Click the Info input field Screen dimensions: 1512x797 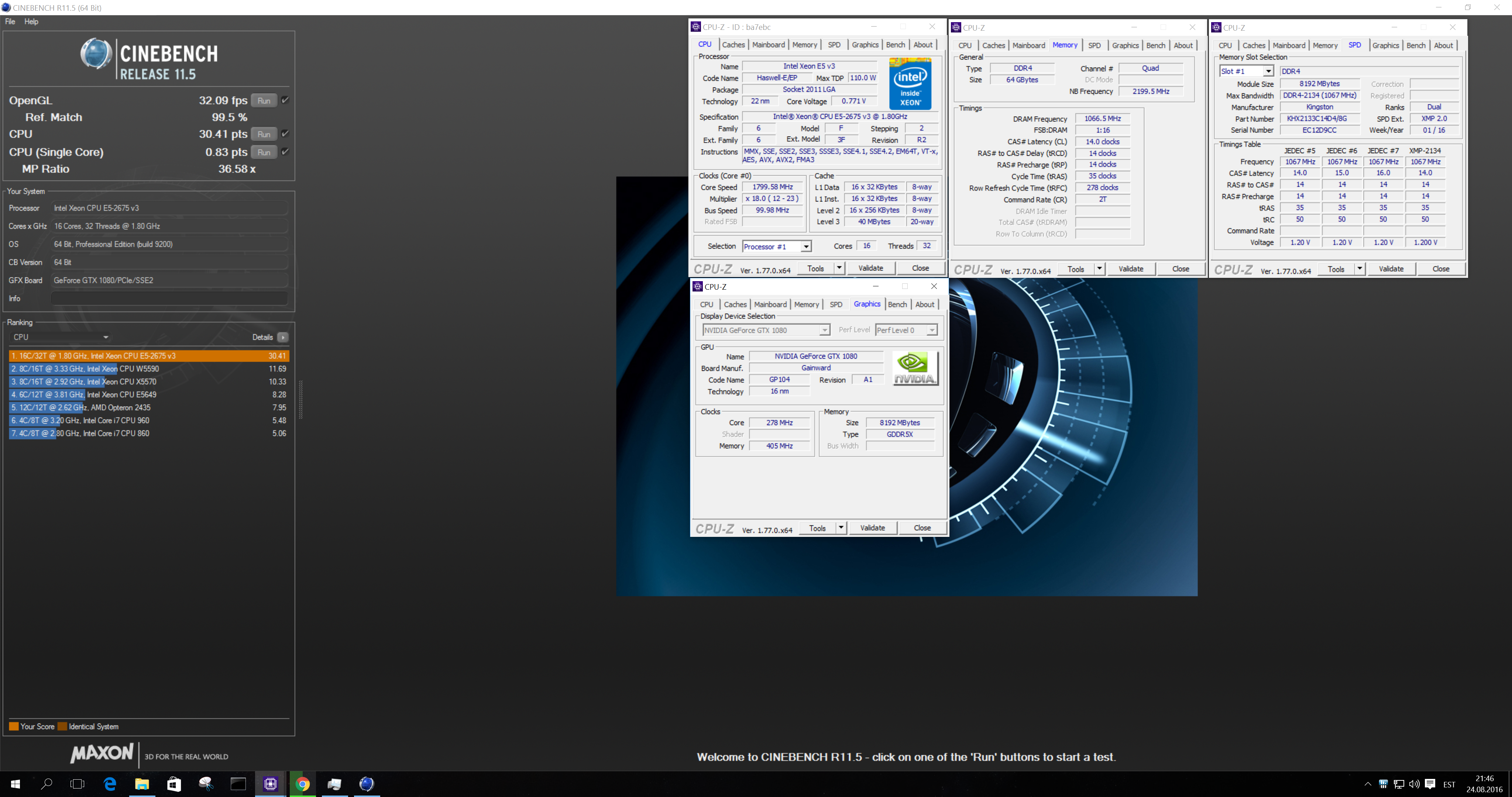[169, 298]
